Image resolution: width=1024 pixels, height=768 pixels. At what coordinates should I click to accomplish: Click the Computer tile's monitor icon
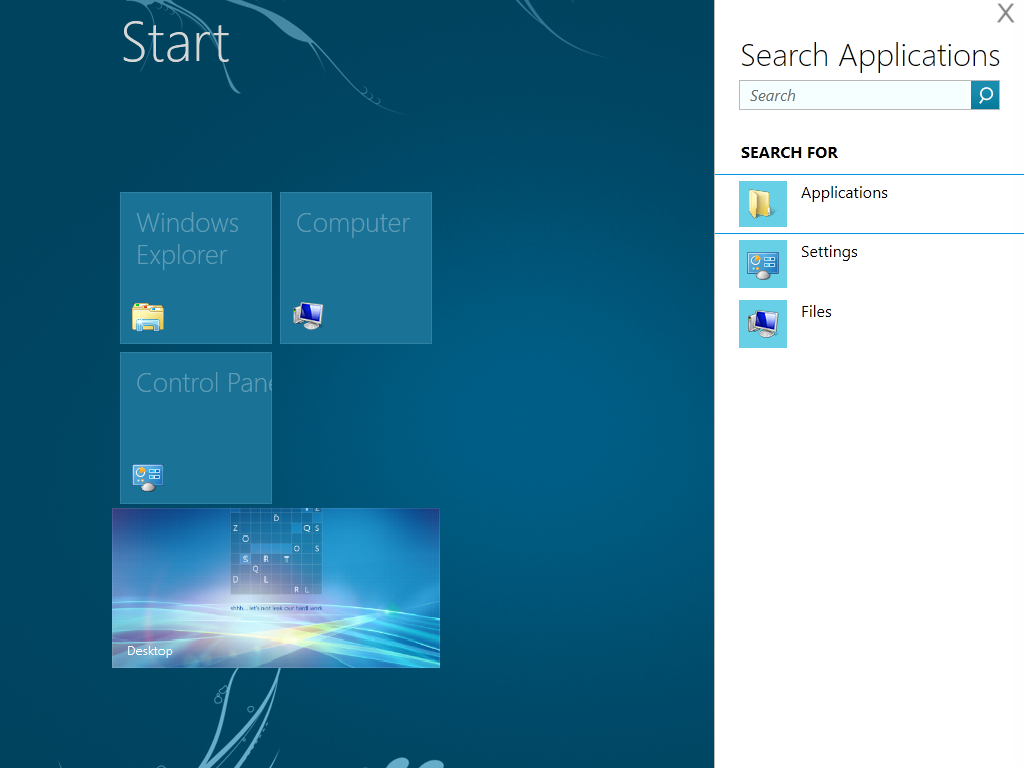click(x=308, y=316)
